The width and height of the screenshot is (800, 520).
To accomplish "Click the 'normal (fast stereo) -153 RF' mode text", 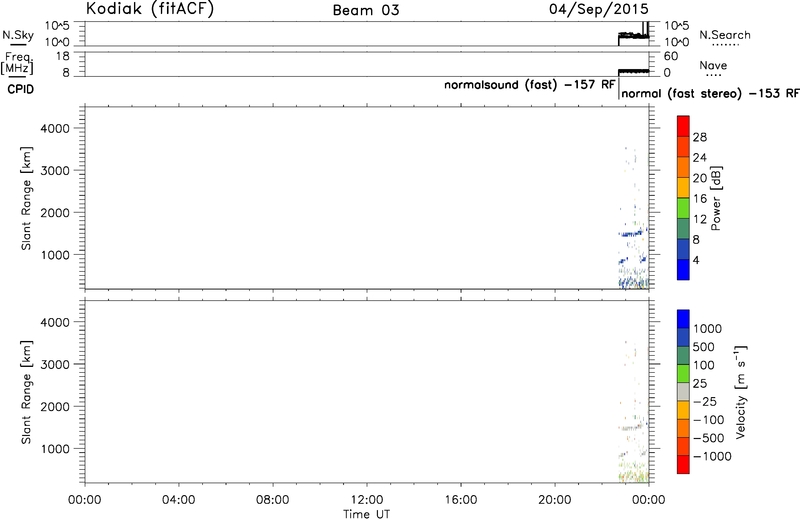I will (x=710, y=93).
